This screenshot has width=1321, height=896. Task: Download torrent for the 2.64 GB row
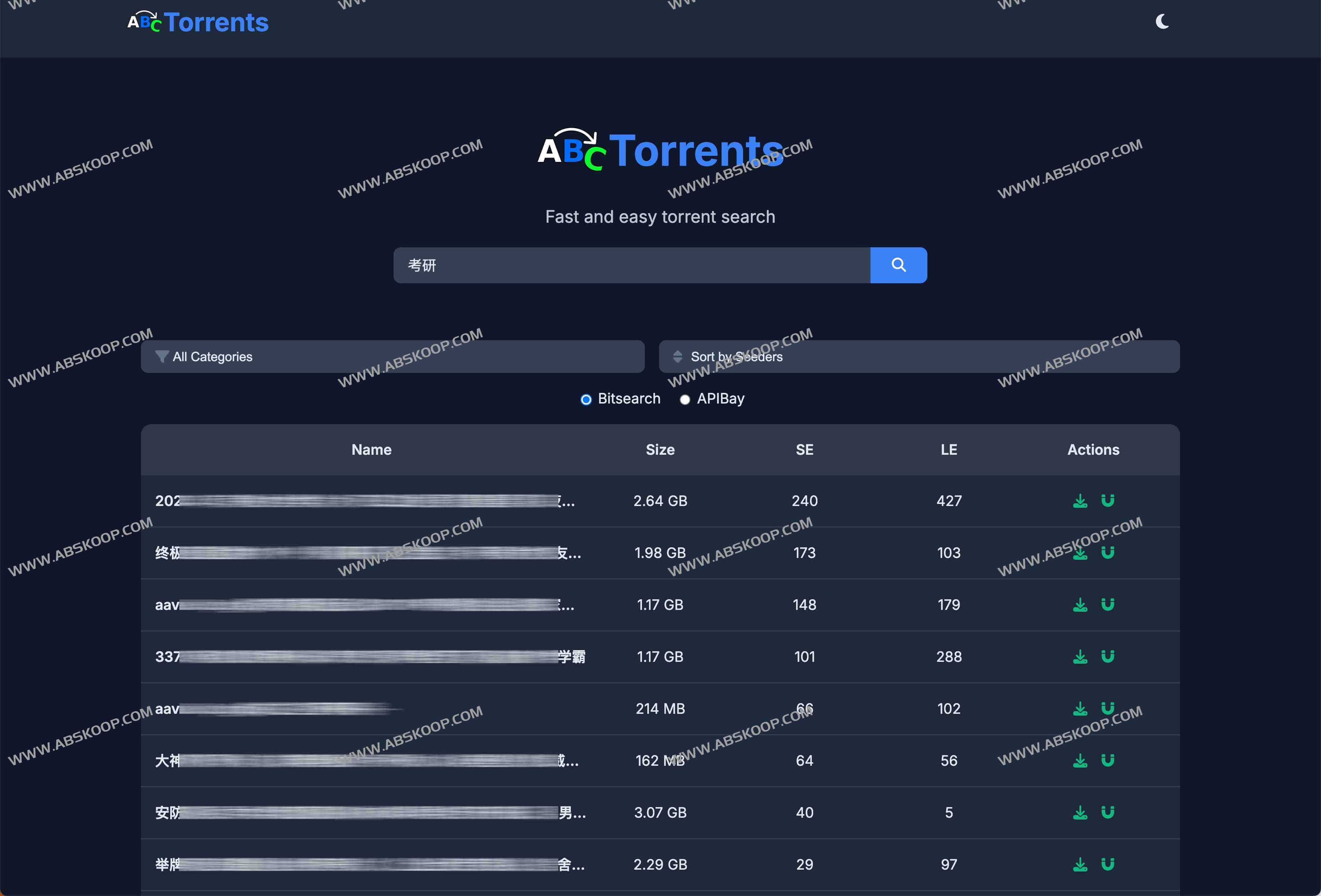pyautogui.click(x=1080, y=501)
